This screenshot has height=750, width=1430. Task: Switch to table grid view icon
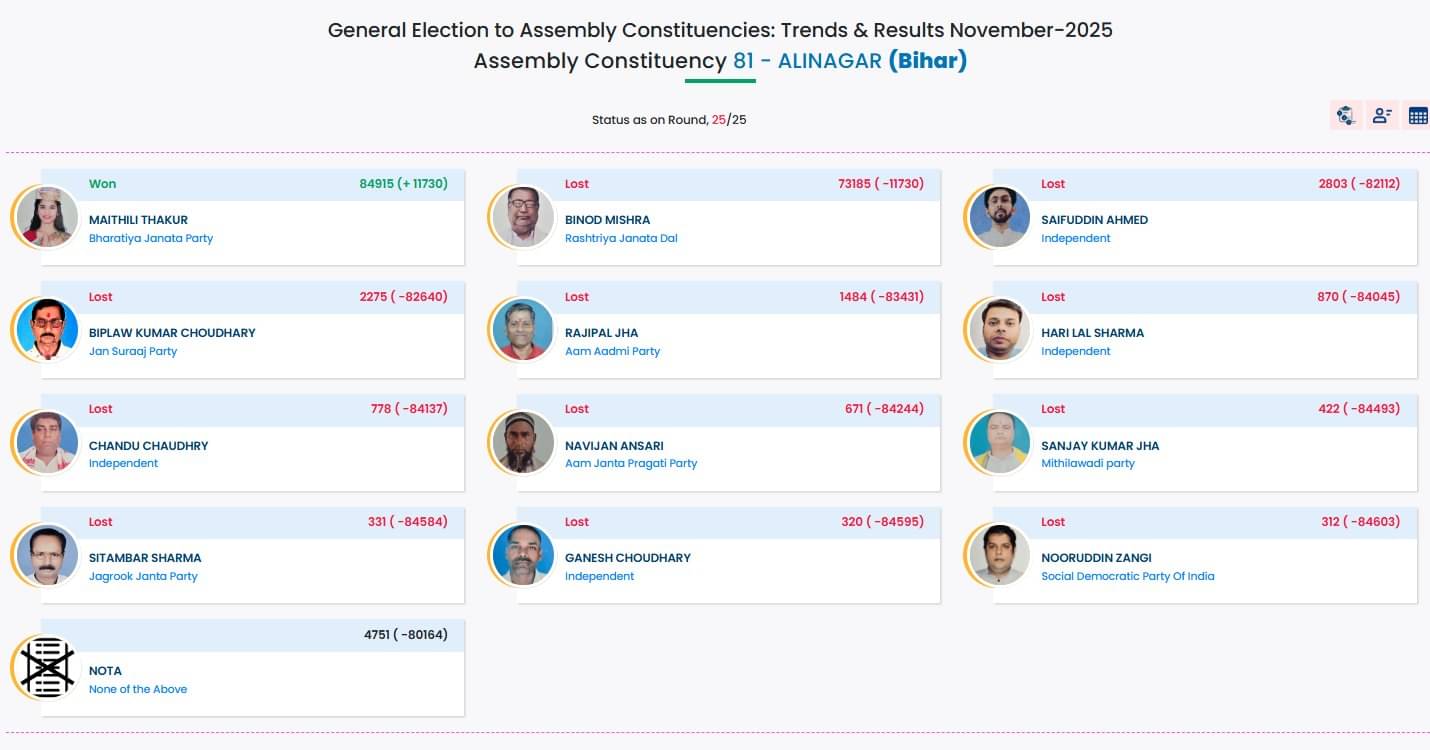(x=1417, y=116)
